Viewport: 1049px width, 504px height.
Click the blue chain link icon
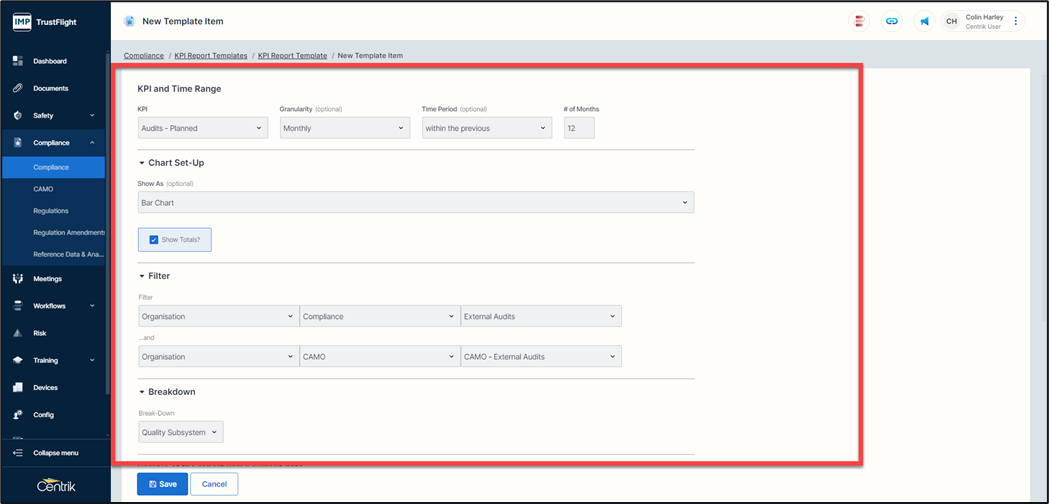tap(892, 21)
